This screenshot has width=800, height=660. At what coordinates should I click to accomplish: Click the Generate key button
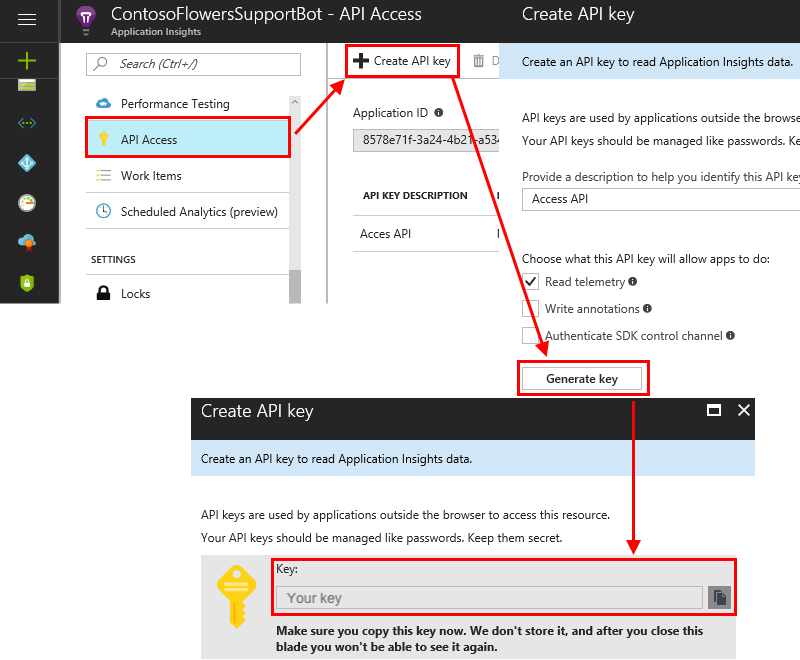pyautogui.click(x=583, y=378)
